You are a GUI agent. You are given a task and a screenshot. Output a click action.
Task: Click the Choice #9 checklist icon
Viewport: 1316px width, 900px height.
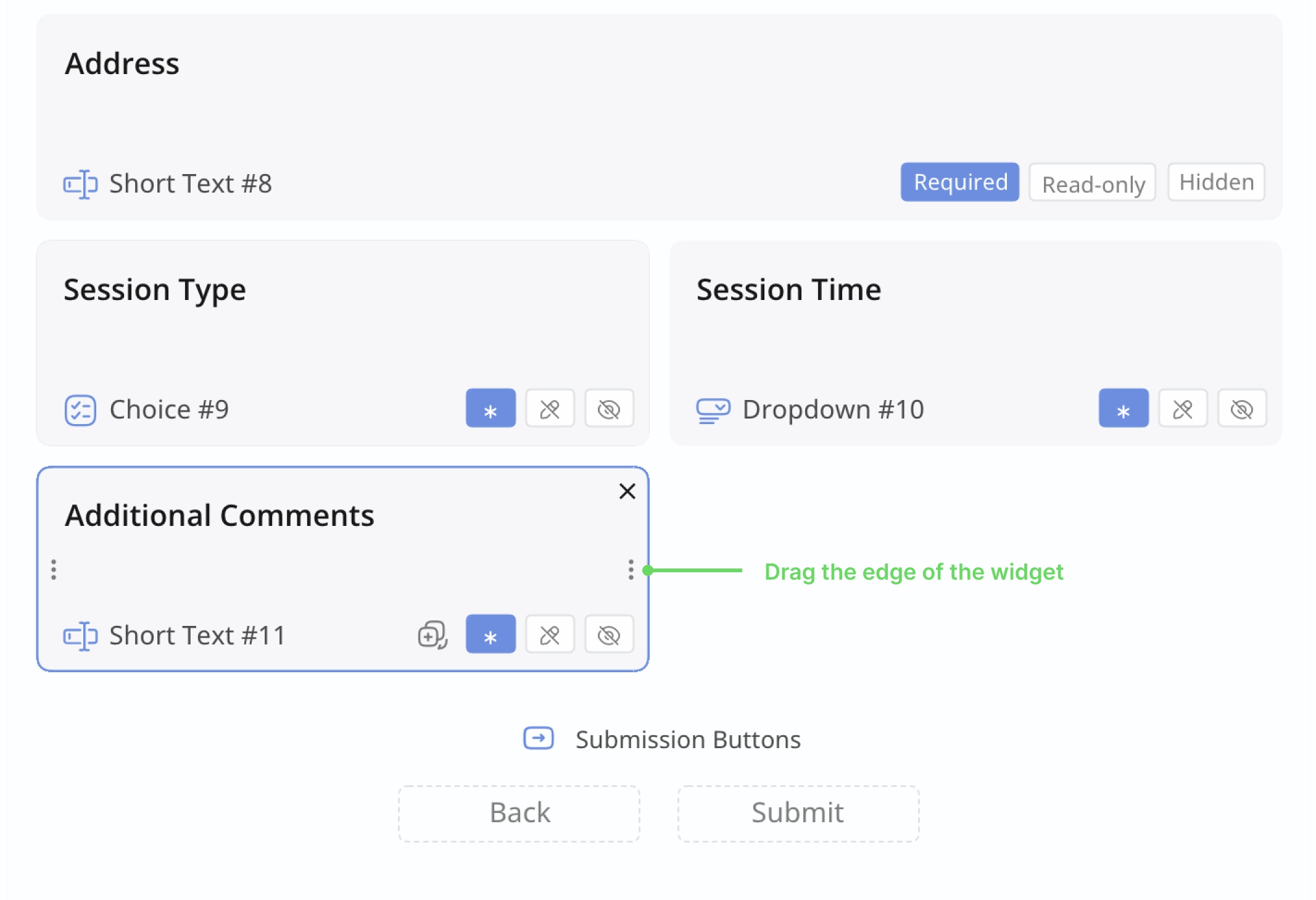tap(80, 410)
